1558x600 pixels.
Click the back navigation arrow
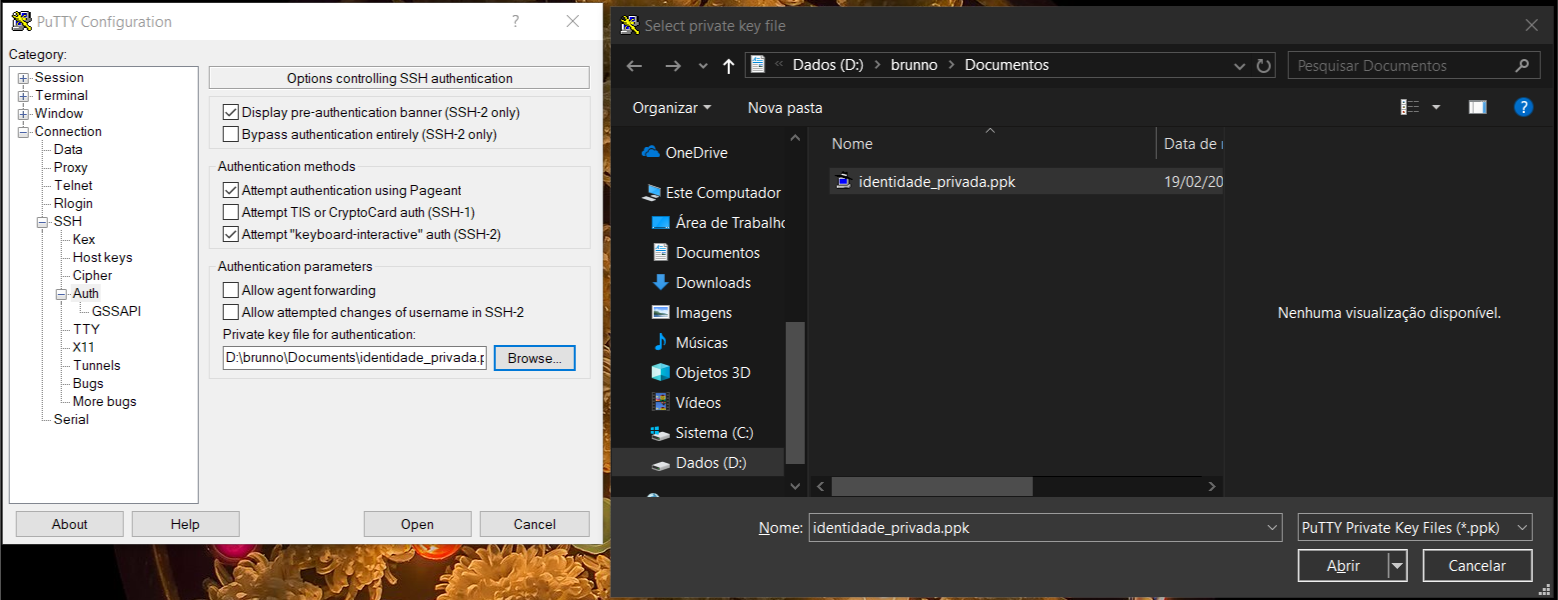pyautogui.click(x=634, y=65)
